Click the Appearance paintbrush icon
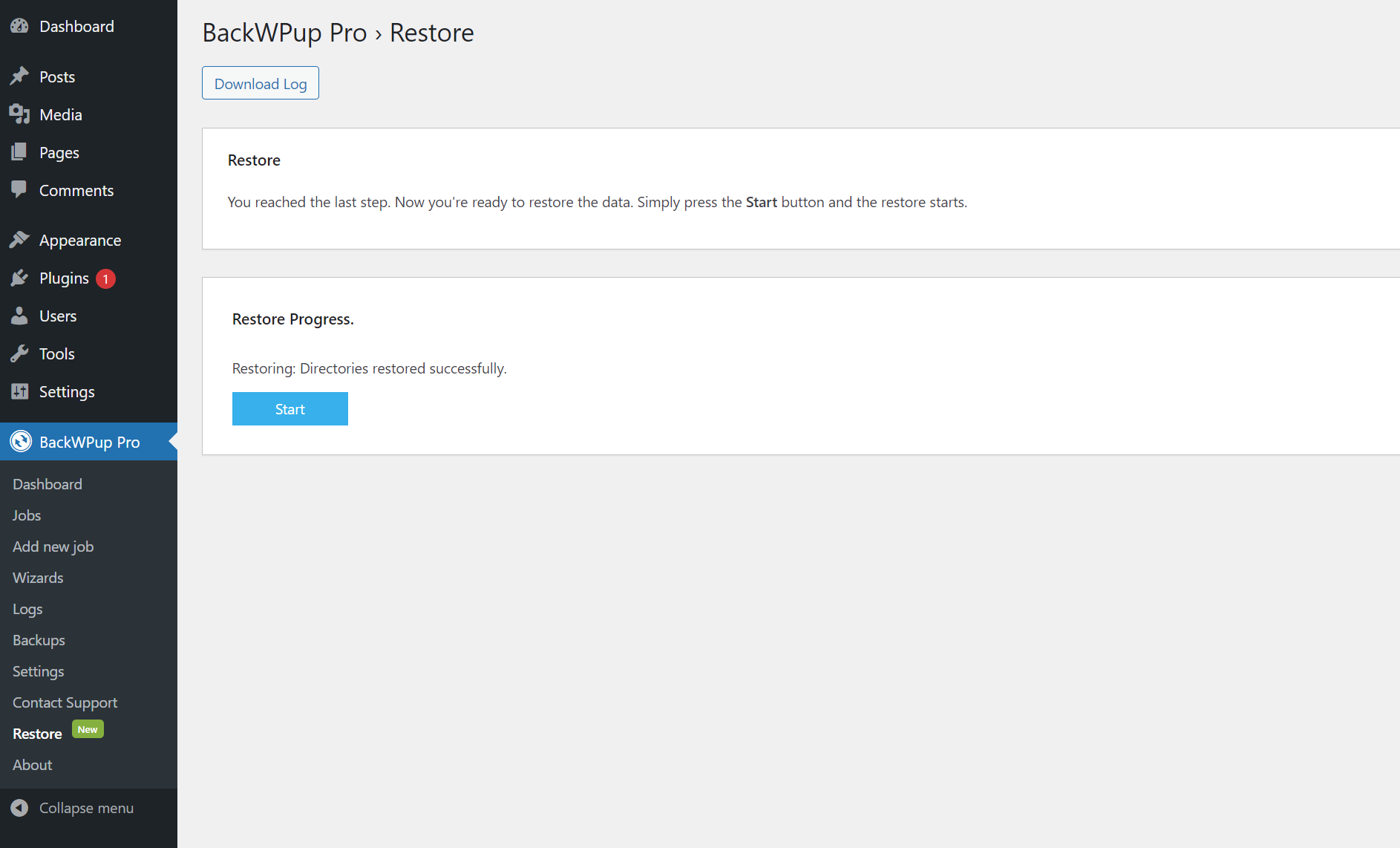Screen dimensions: 1400x848 click(x=19, y=240)
